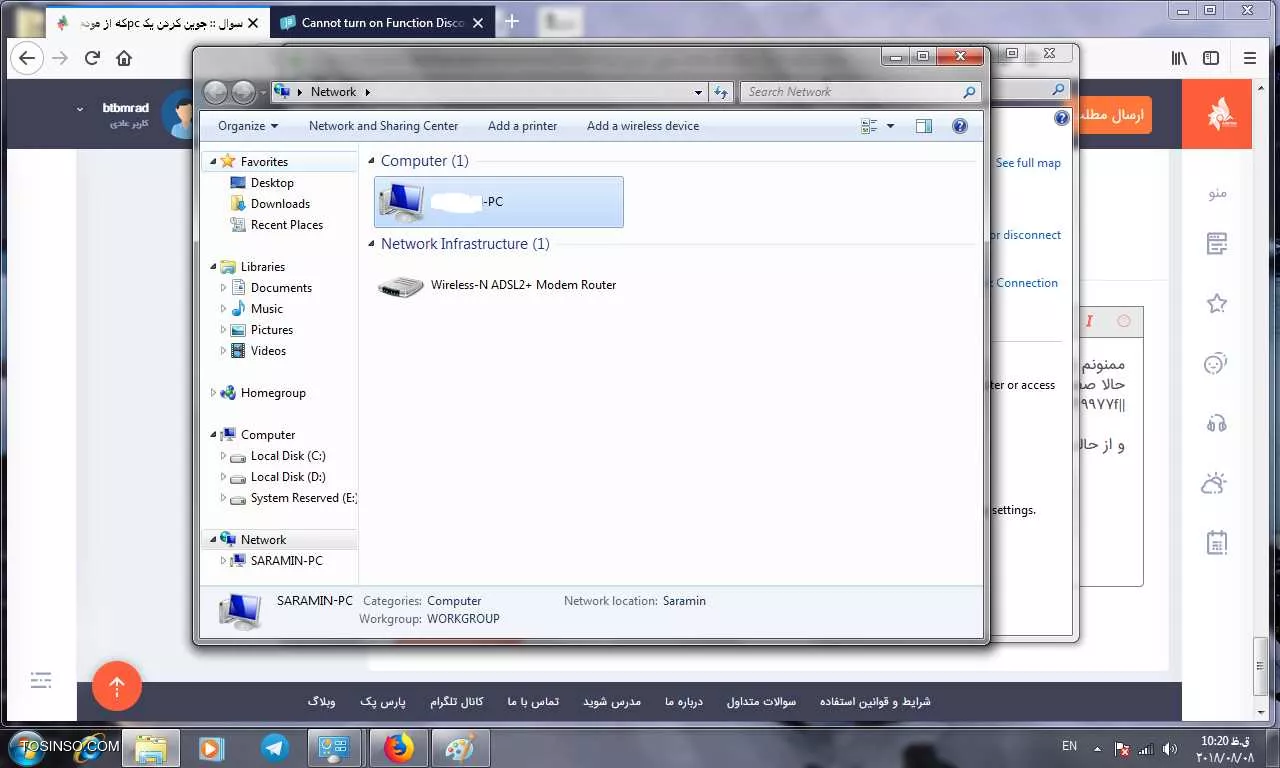Switch to Cannot turn on Function Discovery tab
Screen dimensions: 1280x768
coord(382,22)
